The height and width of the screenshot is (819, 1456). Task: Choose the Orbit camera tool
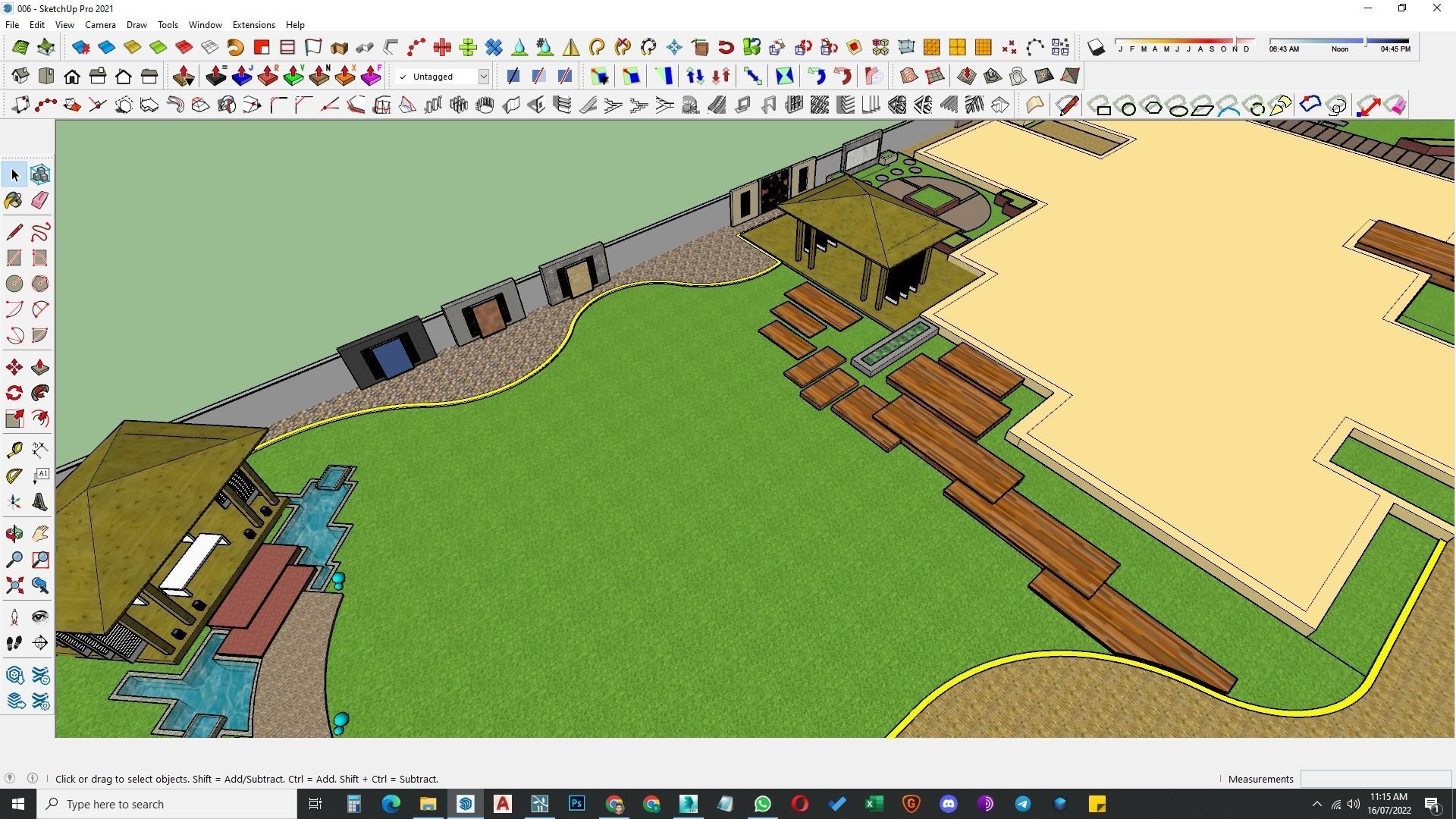(14, 534)
